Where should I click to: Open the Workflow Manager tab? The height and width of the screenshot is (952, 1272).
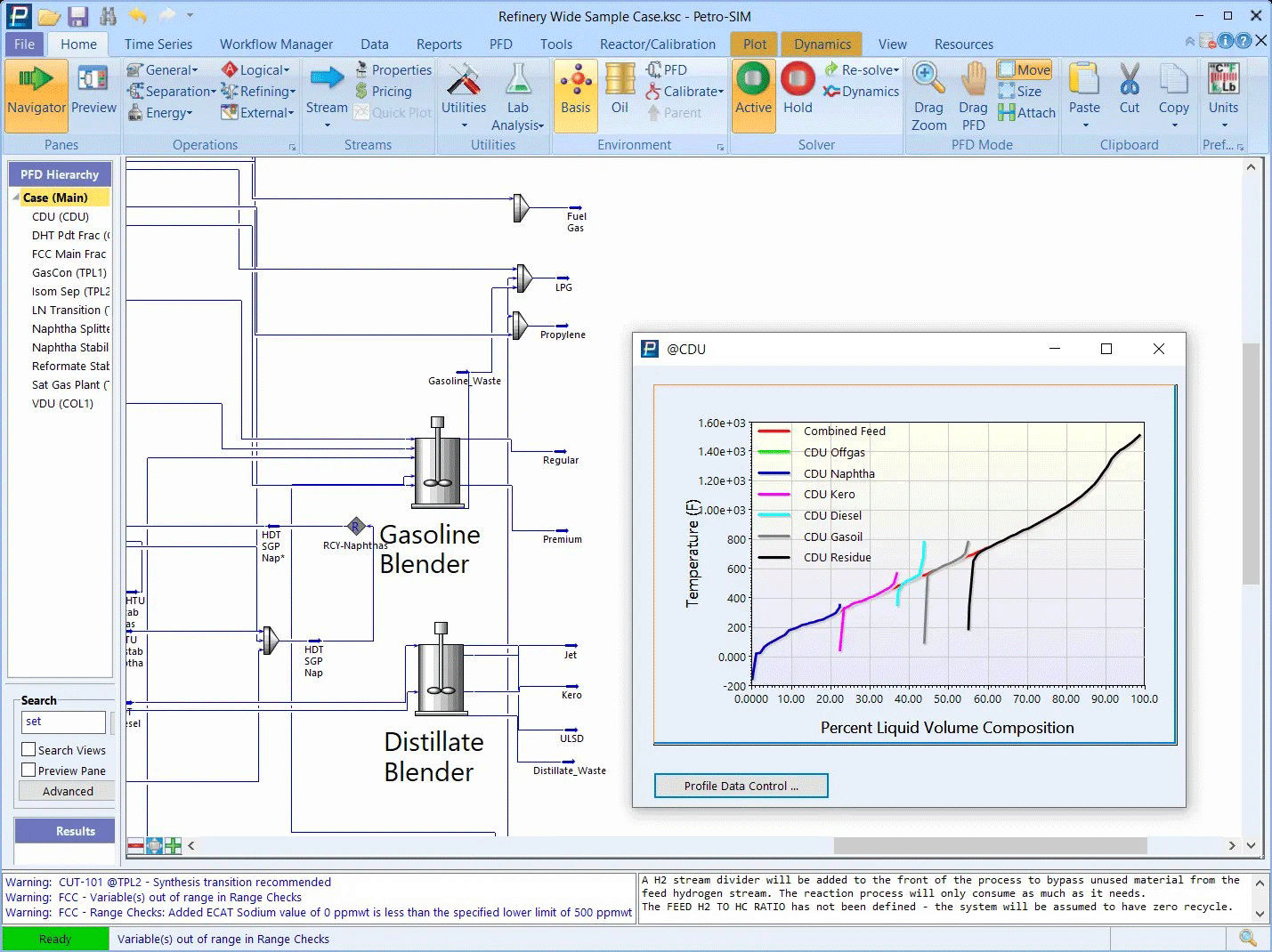click(x=276, y=44)
